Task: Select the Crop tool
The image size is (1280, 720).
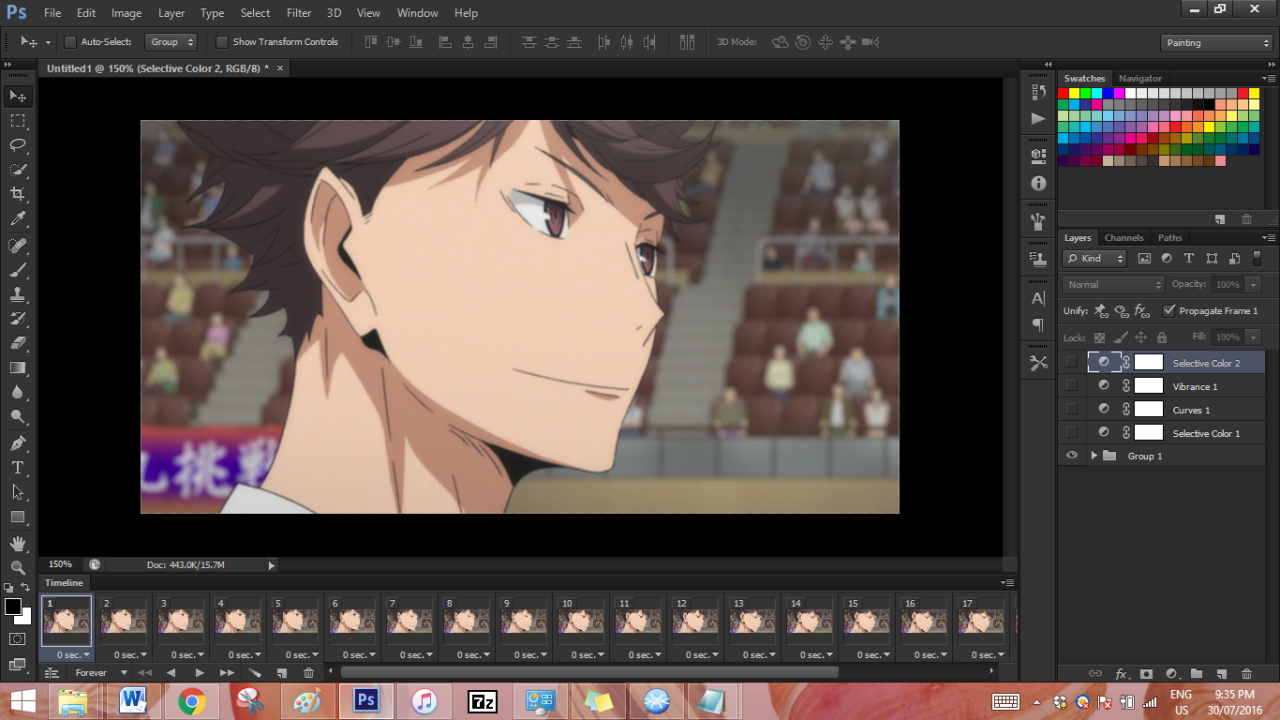Action: pos(18,194)
